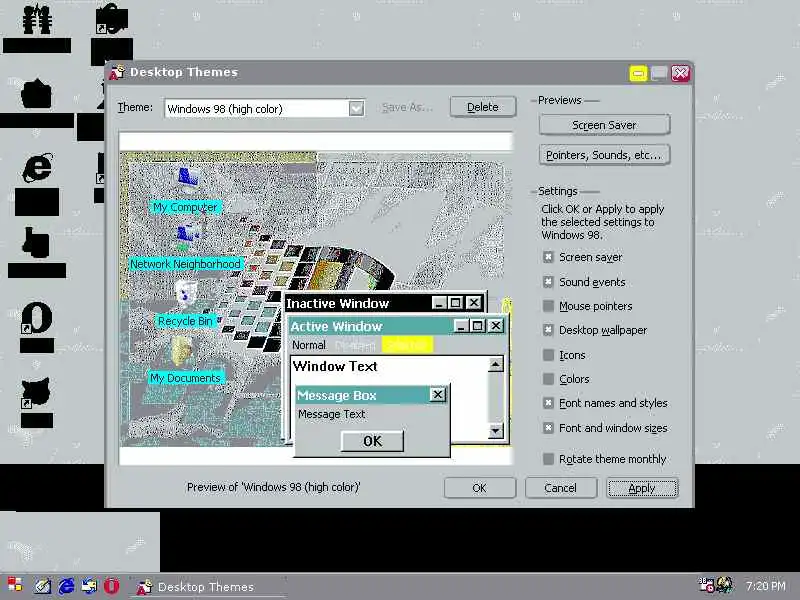This screenshot has height=600, width=800.
Task: Click Recycle Bin icon in the theme preview
Action: [x=186, y=293]
